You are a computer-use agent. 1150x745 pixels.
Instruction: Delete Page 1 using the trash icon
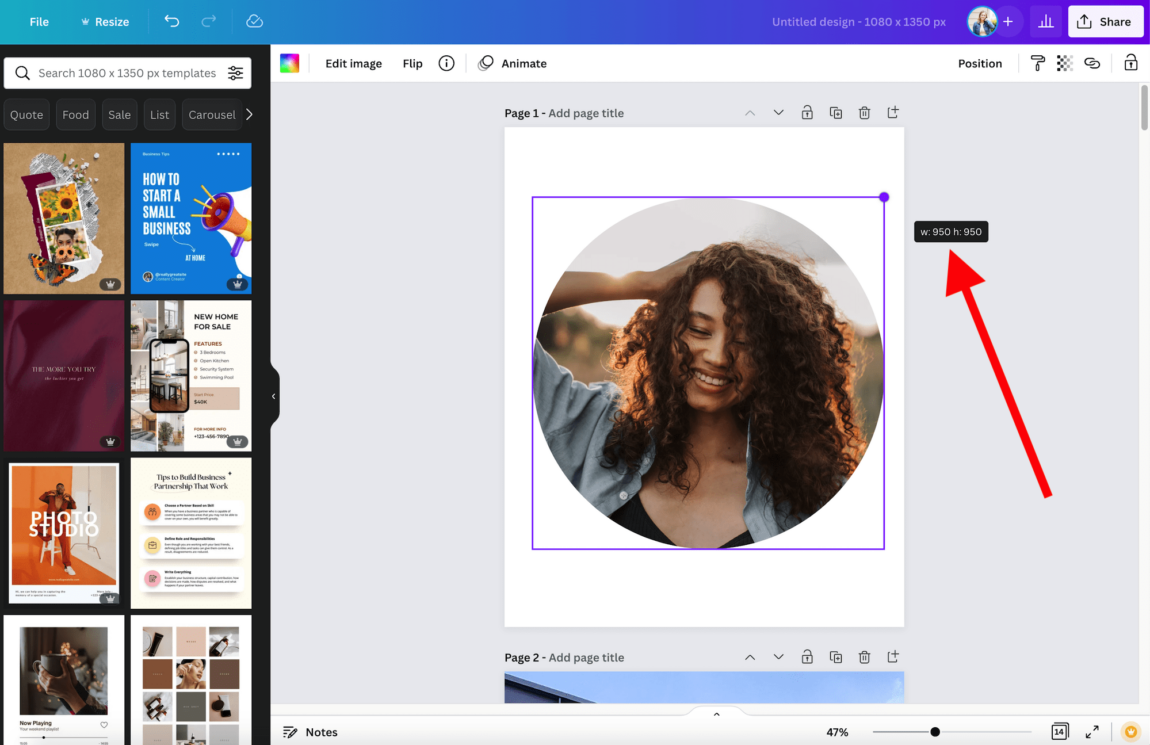(x=864, y=112)
